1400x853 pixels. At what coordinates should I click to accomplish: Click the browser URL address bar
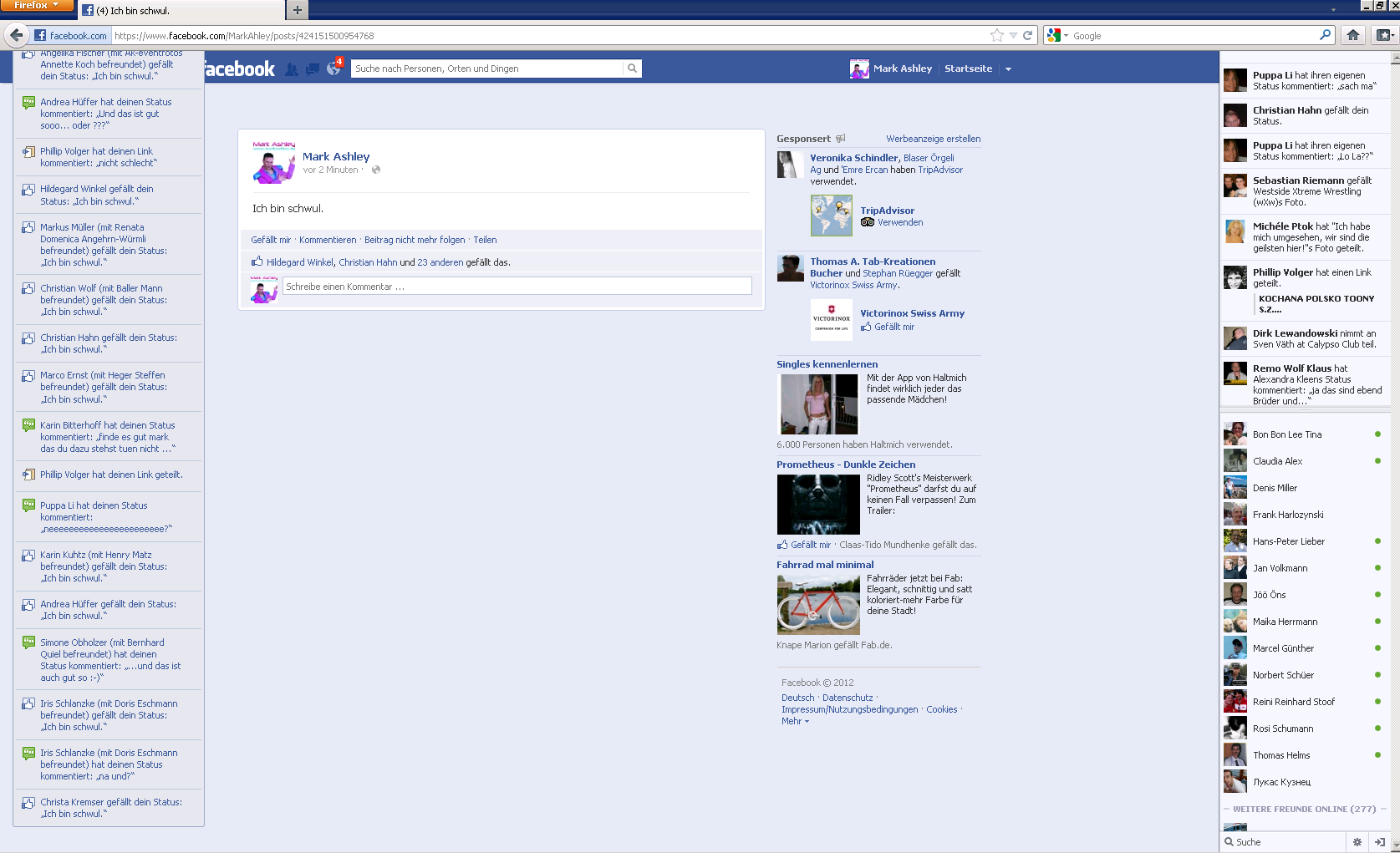550,35
